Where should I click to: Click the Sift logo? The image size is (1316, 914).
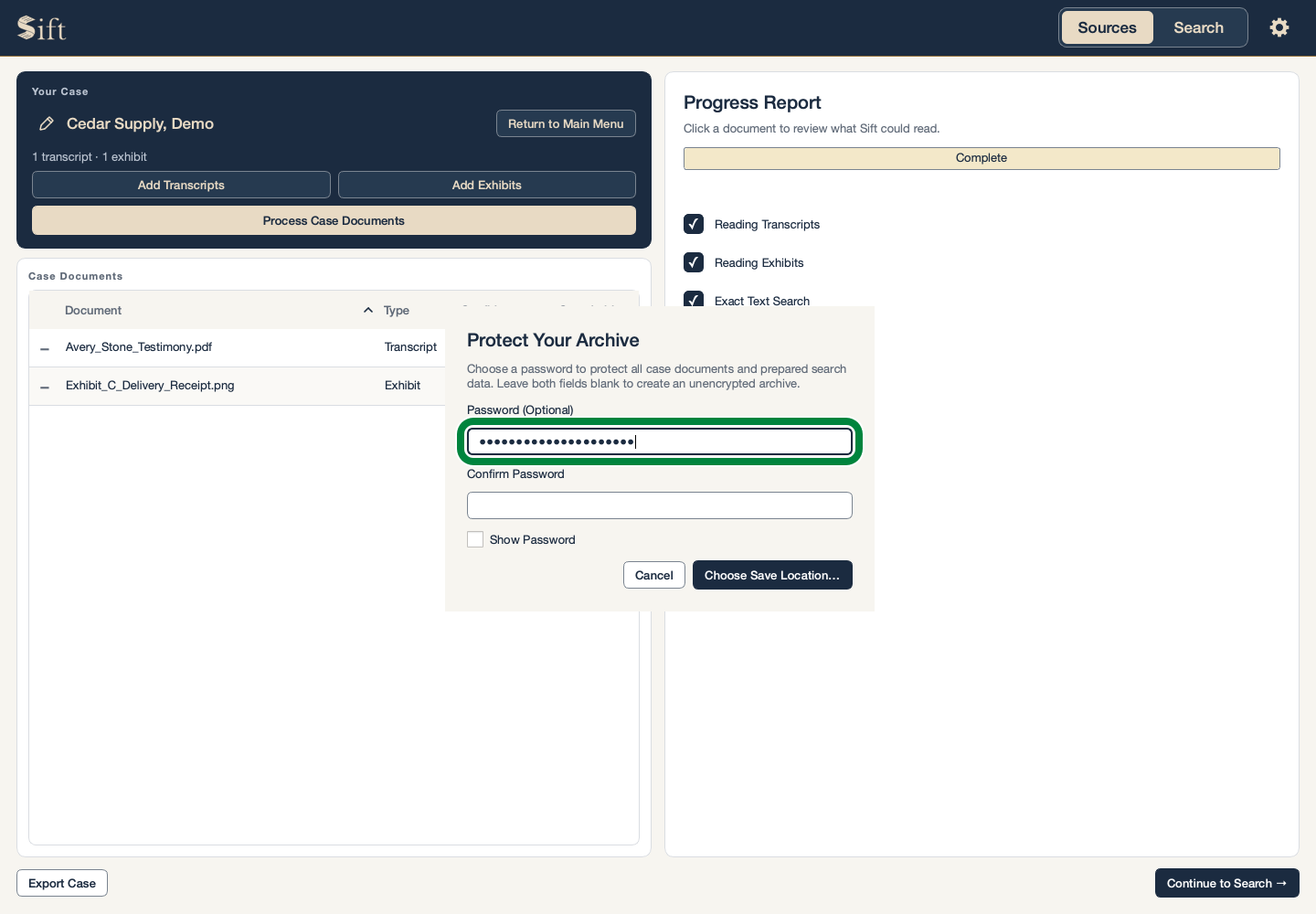tap(41, 28)
